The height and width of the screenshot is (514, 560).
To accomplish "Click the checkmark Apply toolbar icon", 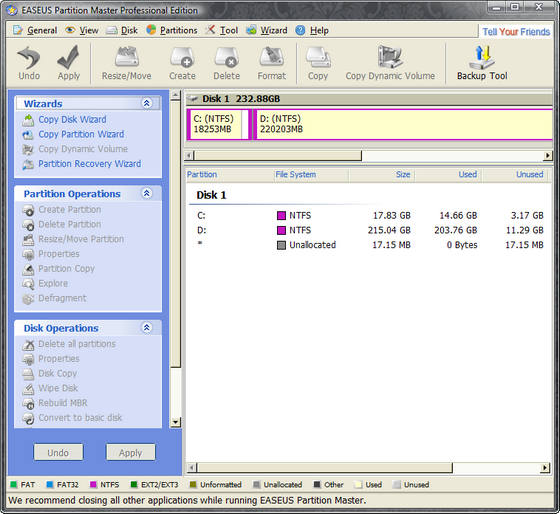I will pyautogui.click(x=69, y=63).
